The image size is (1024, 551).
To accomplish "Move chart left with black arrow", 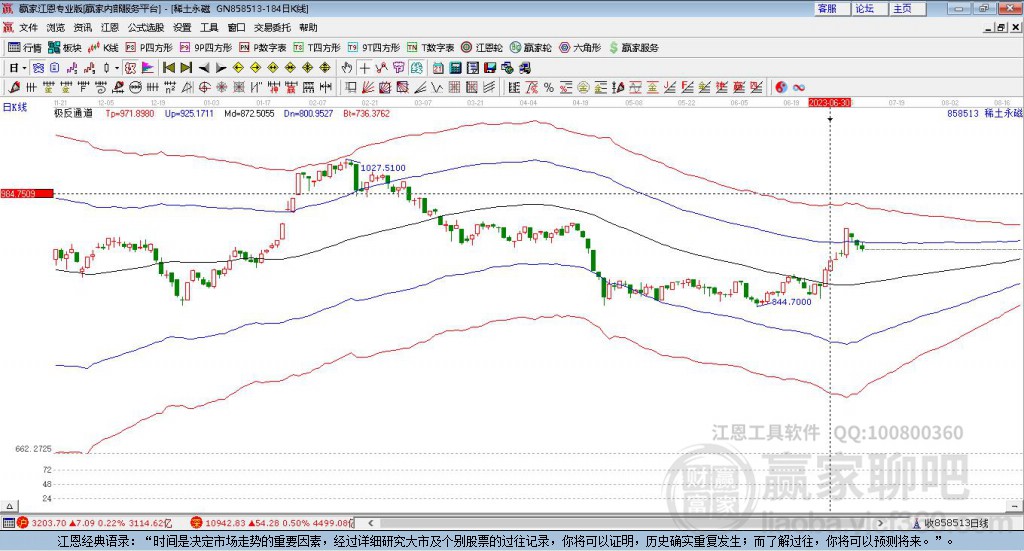I will click(204, 68).
